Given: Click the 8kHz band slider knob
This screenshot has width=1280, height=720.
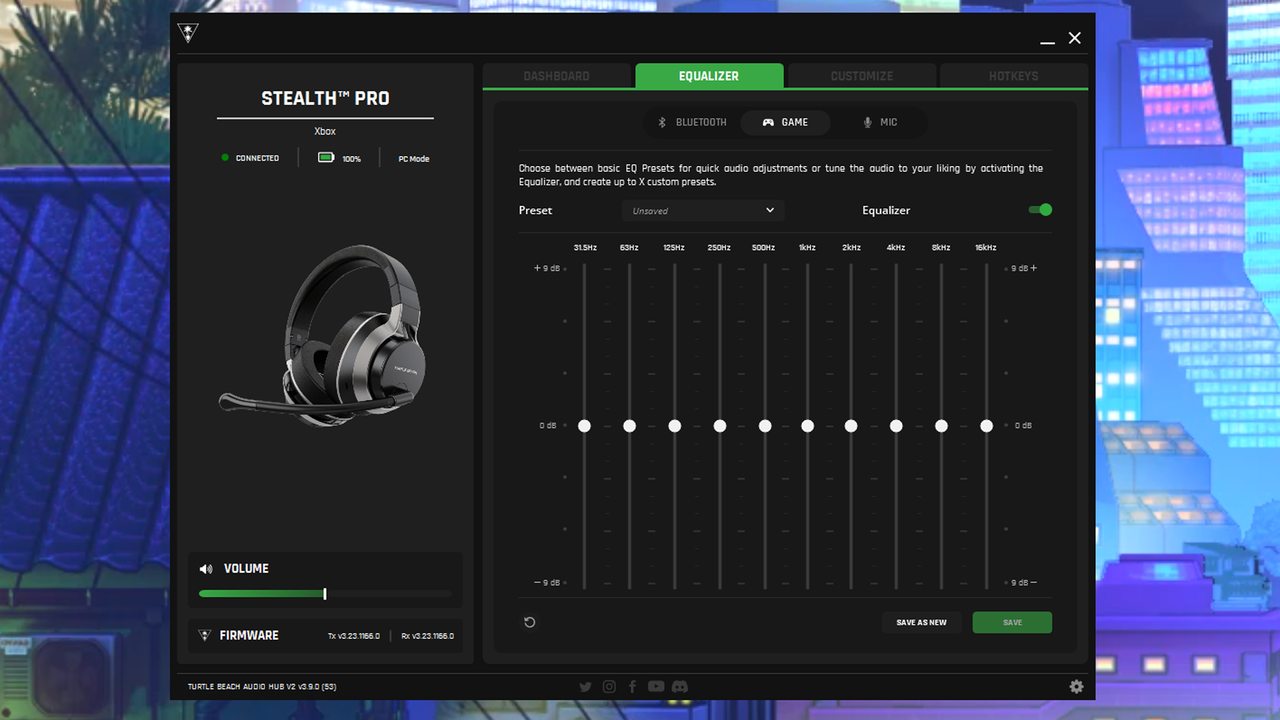Looking at the screenshot, I should click(x=941, y=426).
